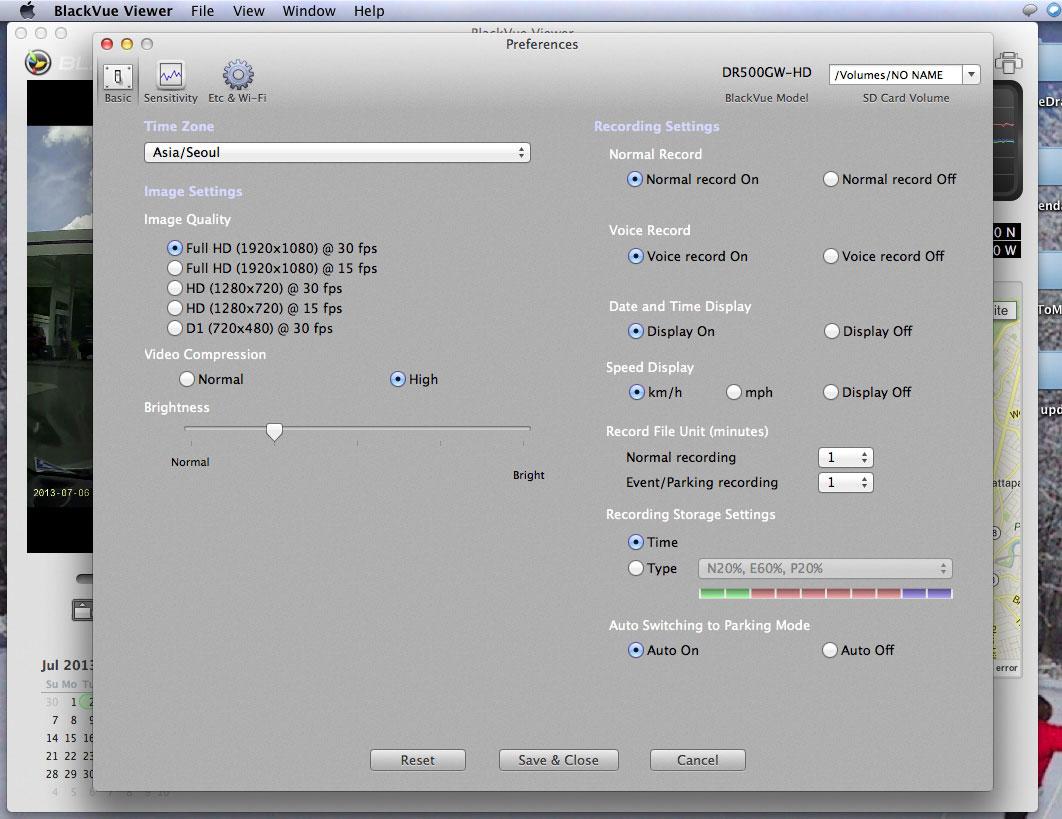
Task: Enable date and time Display On
Action: pos(635,331)
